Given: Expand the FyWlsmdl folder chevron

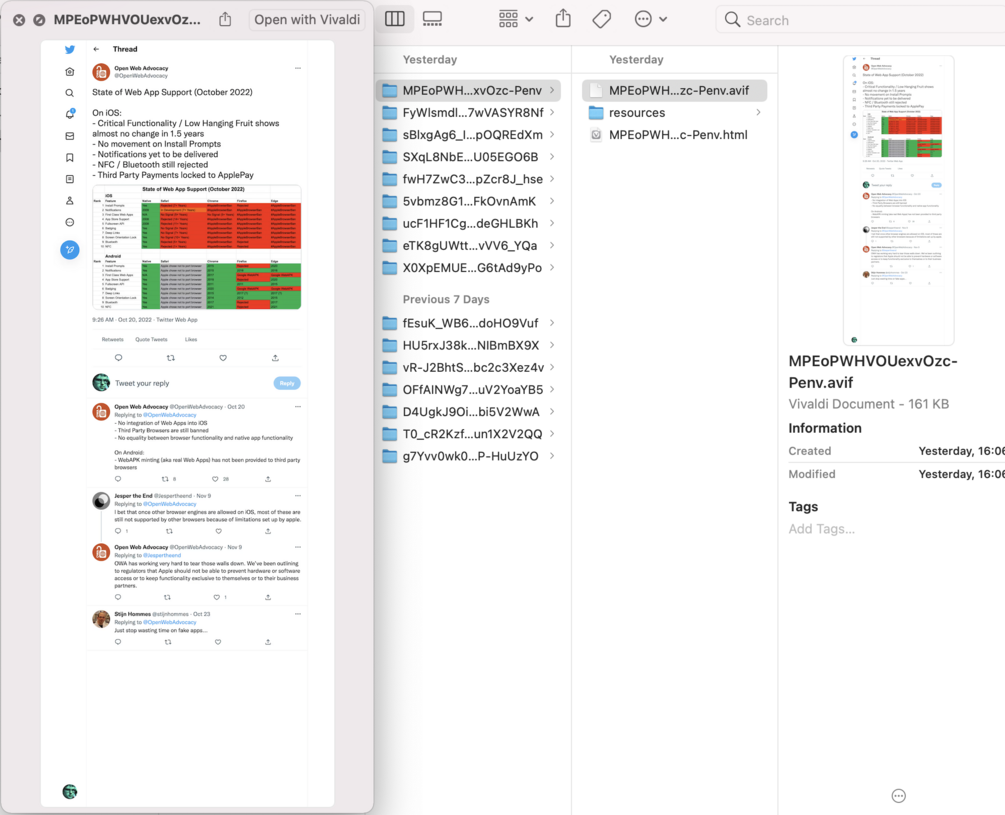Looking at the screenshot, I should [552, 113].
